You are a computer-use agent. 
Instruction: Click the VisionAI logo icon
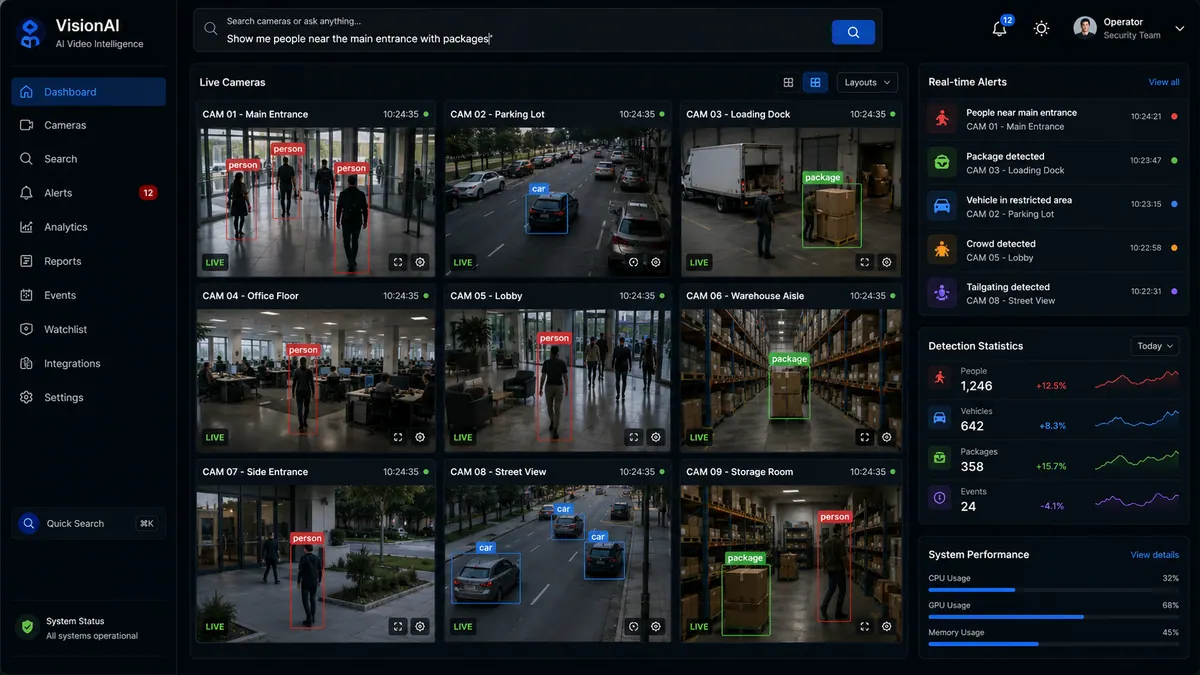click(x=29, y=33)
